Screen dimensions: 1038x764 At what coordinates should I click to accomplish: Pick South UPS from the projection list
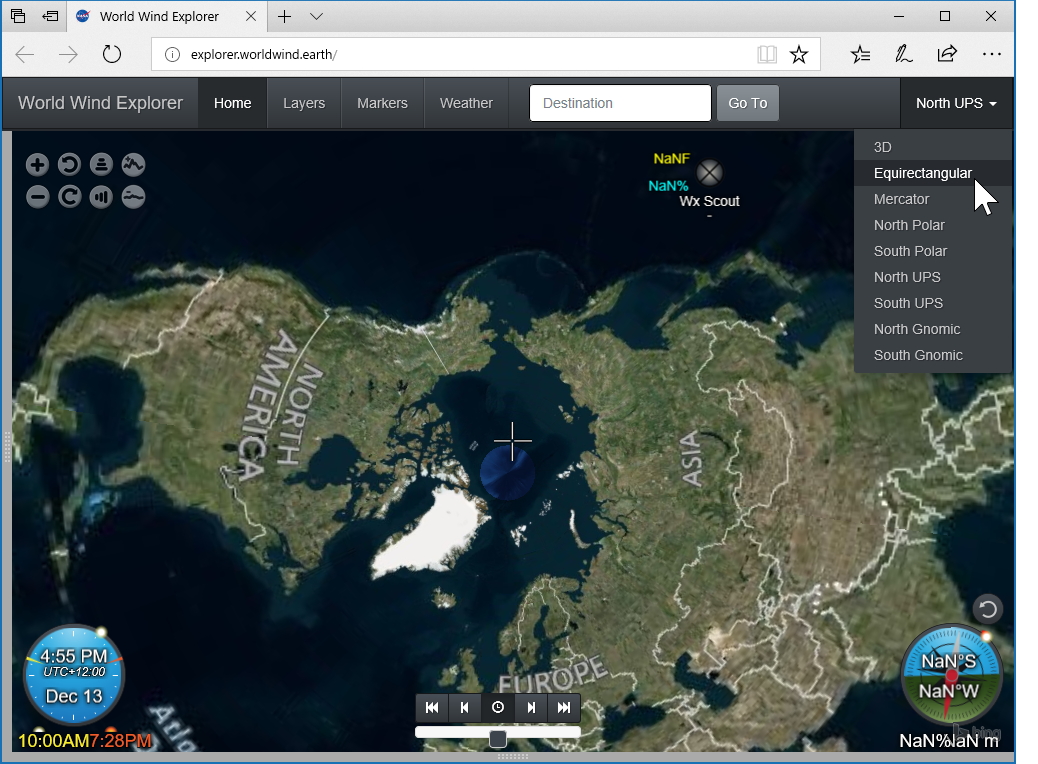(x=933, y=303)
